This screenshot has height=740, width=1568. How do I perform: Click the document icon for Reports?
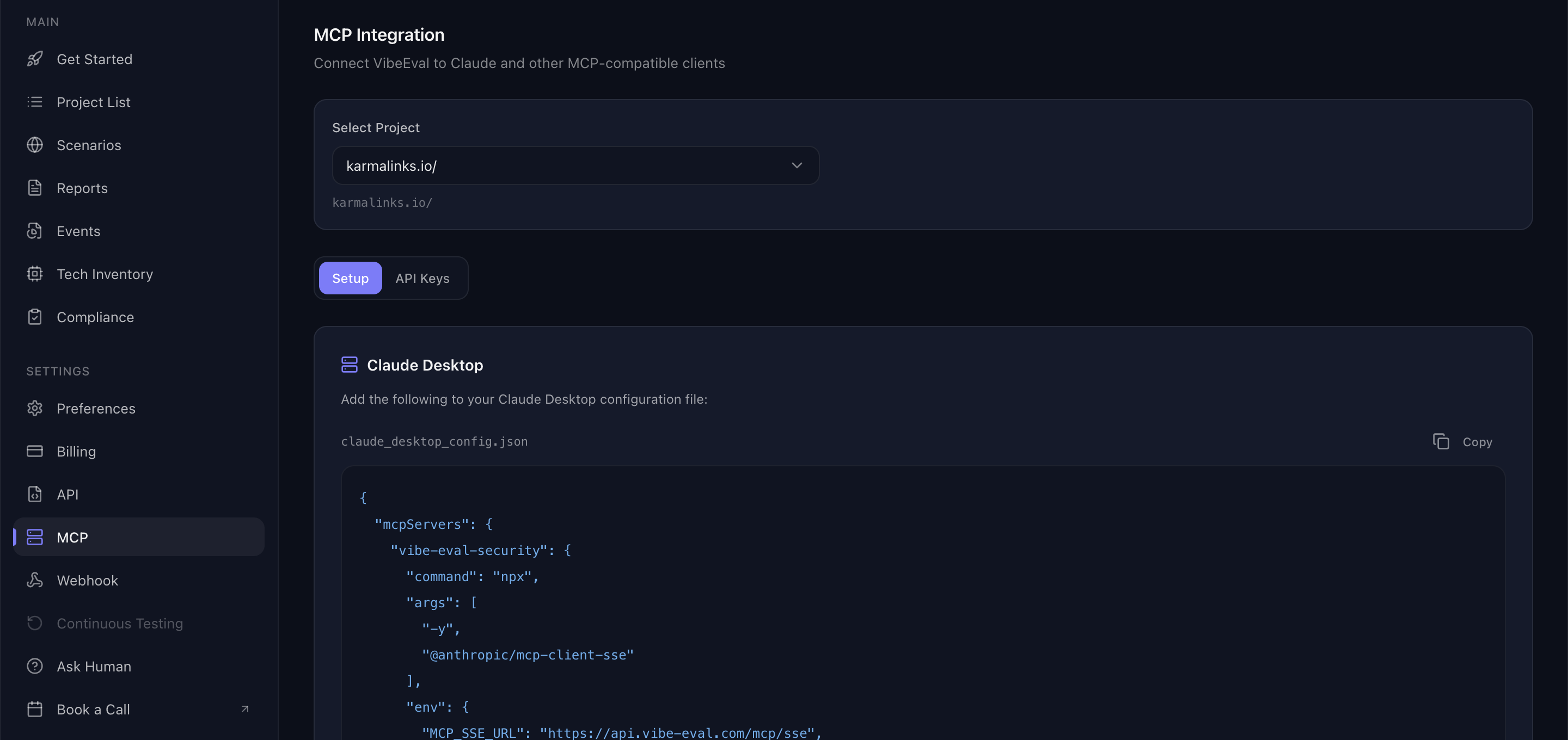(35, 188)
